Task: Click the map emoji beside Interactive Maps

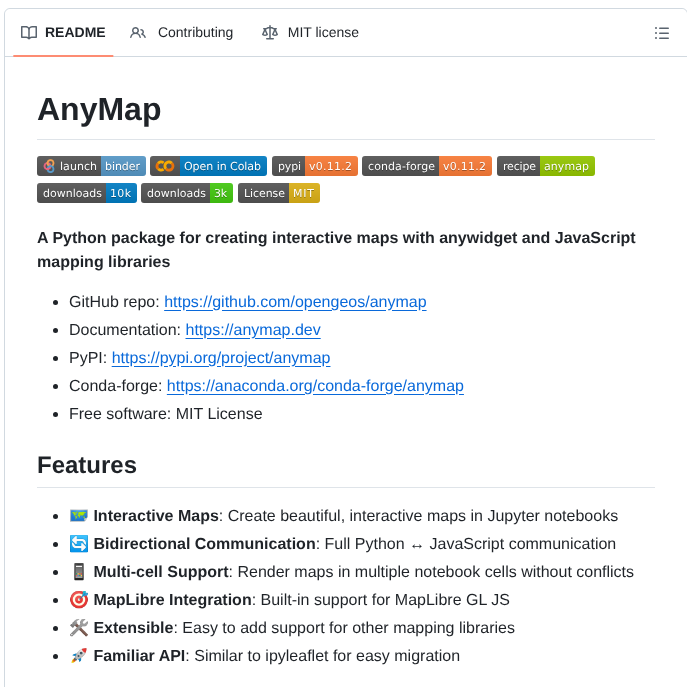Action: 79,516
